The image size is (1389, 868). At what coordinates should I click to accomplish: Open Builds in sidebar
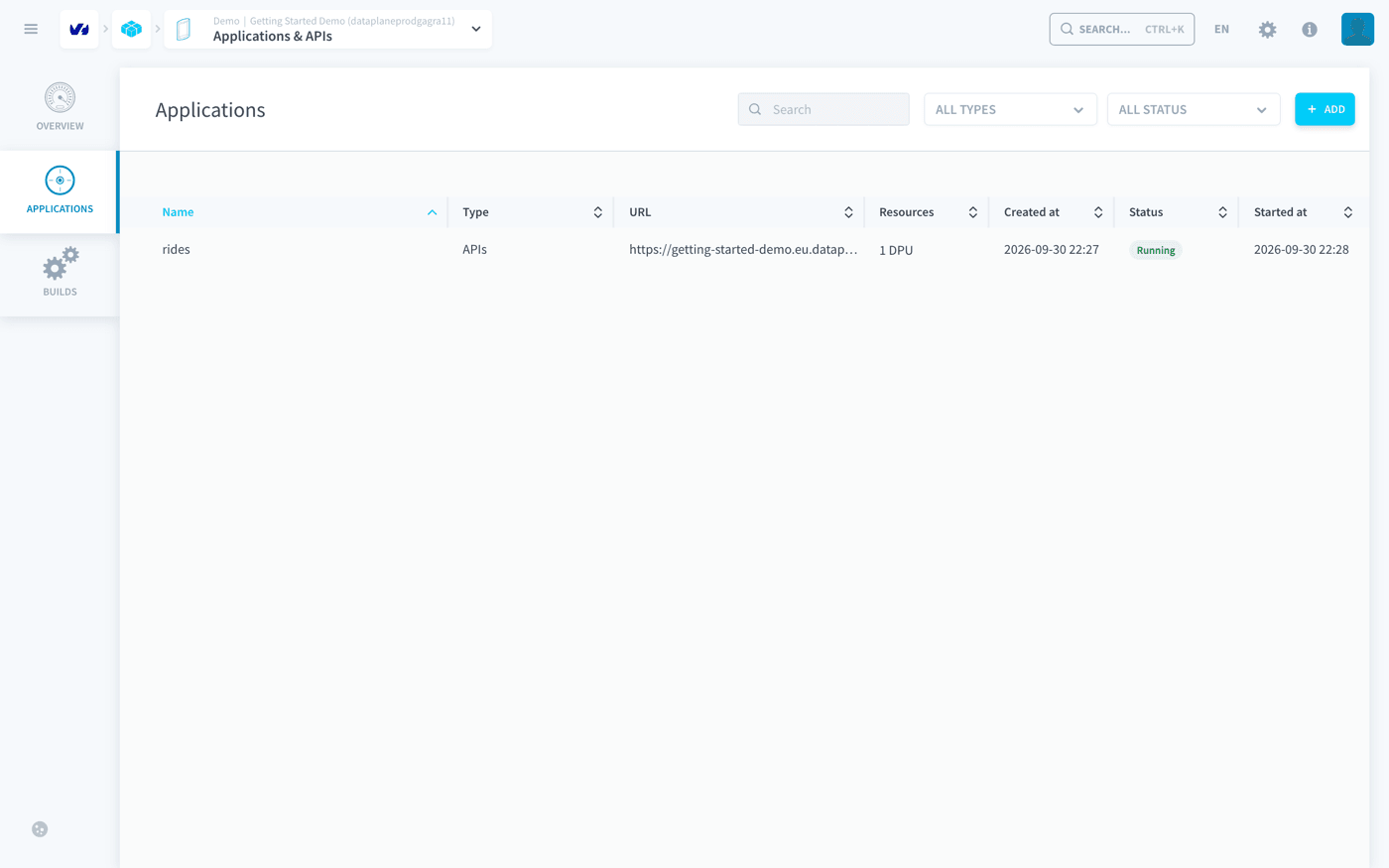click(x=60, y=273)
